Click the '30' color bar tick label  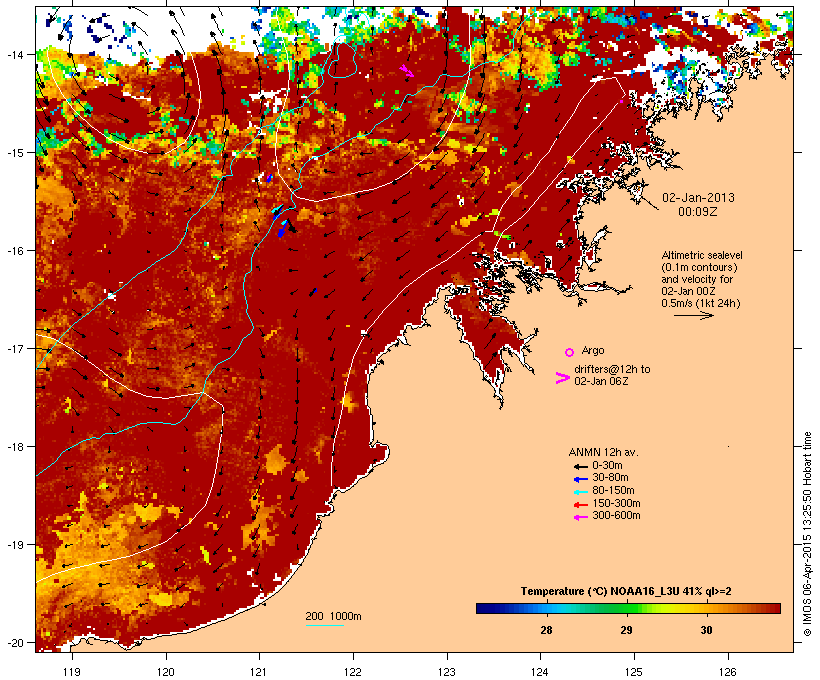[x=706, y=630]
